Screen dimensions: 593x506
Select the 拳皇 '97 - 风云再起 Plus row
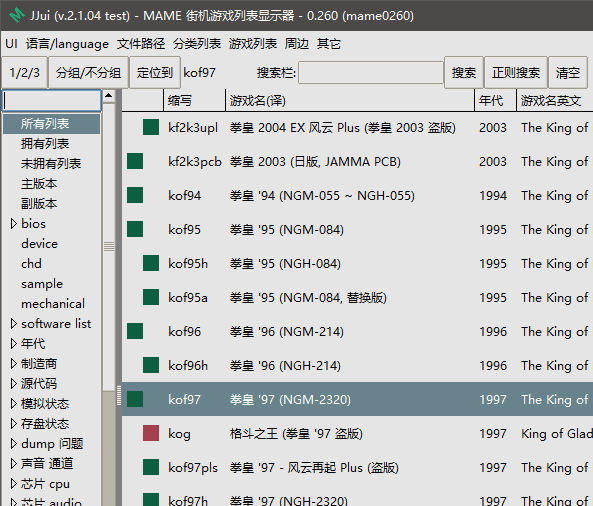[x=357, y=467]
